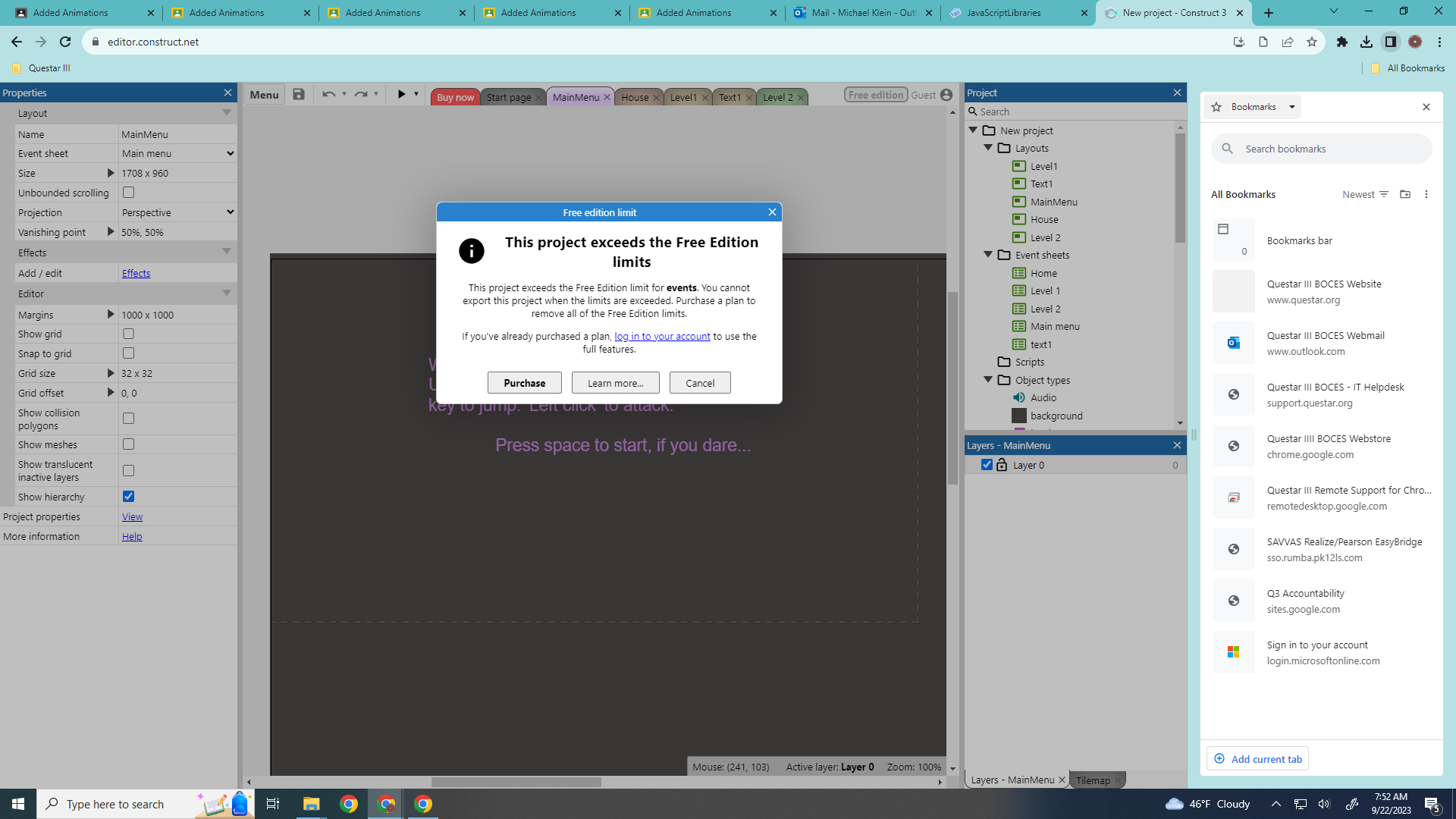The image size is (1456, 819).
Task: Expand the Size property arrow
Action: tap(111, 173)
